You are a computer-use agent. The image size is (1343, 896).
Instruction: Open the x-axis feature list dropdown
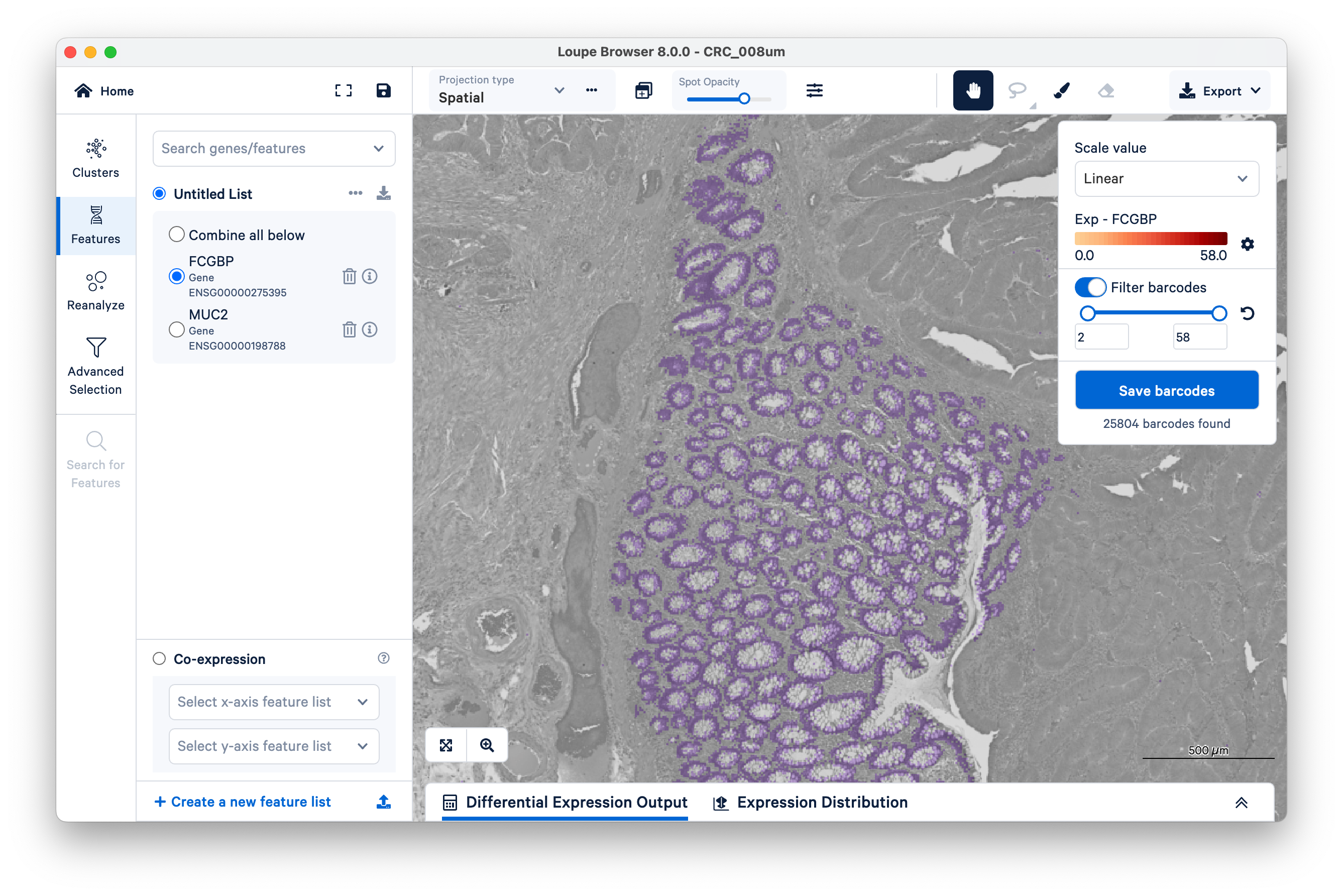274,702
